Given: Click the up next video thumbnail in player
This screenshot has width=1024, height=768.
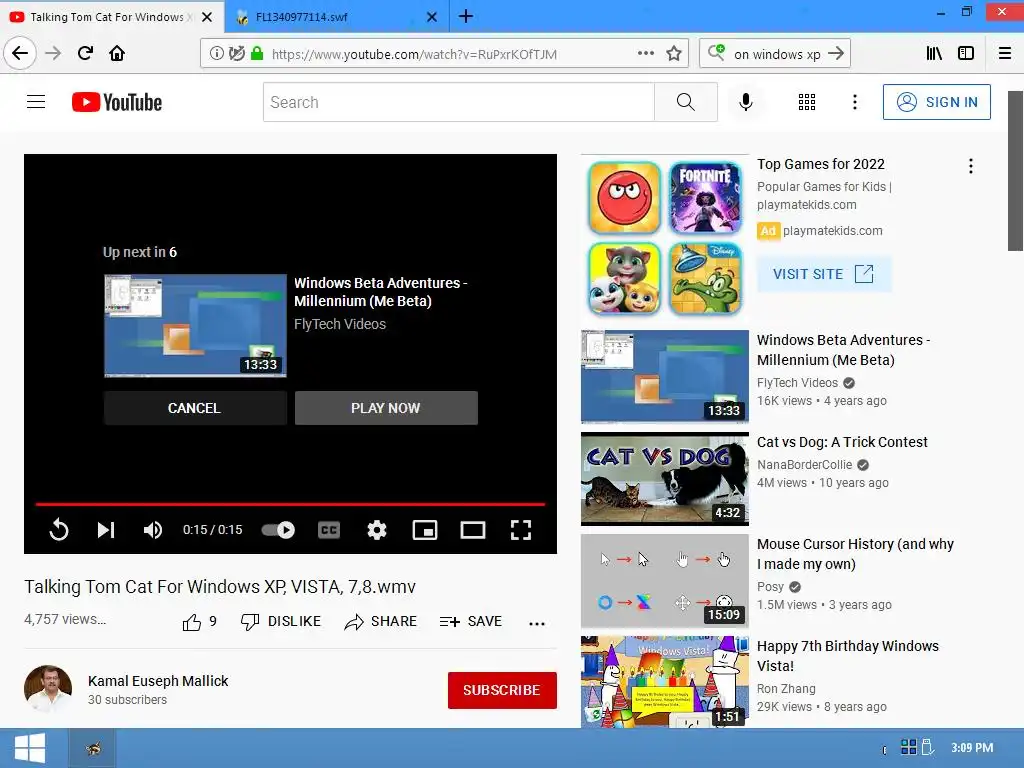Looking at the screenshot, I should coord(195,326).
